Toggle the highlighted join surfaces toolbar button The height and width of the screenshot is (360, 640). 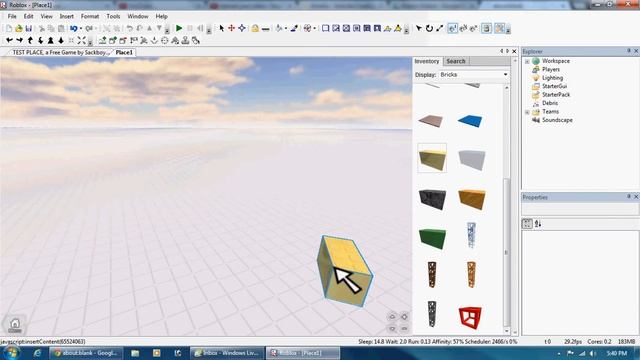click(500, 29)
